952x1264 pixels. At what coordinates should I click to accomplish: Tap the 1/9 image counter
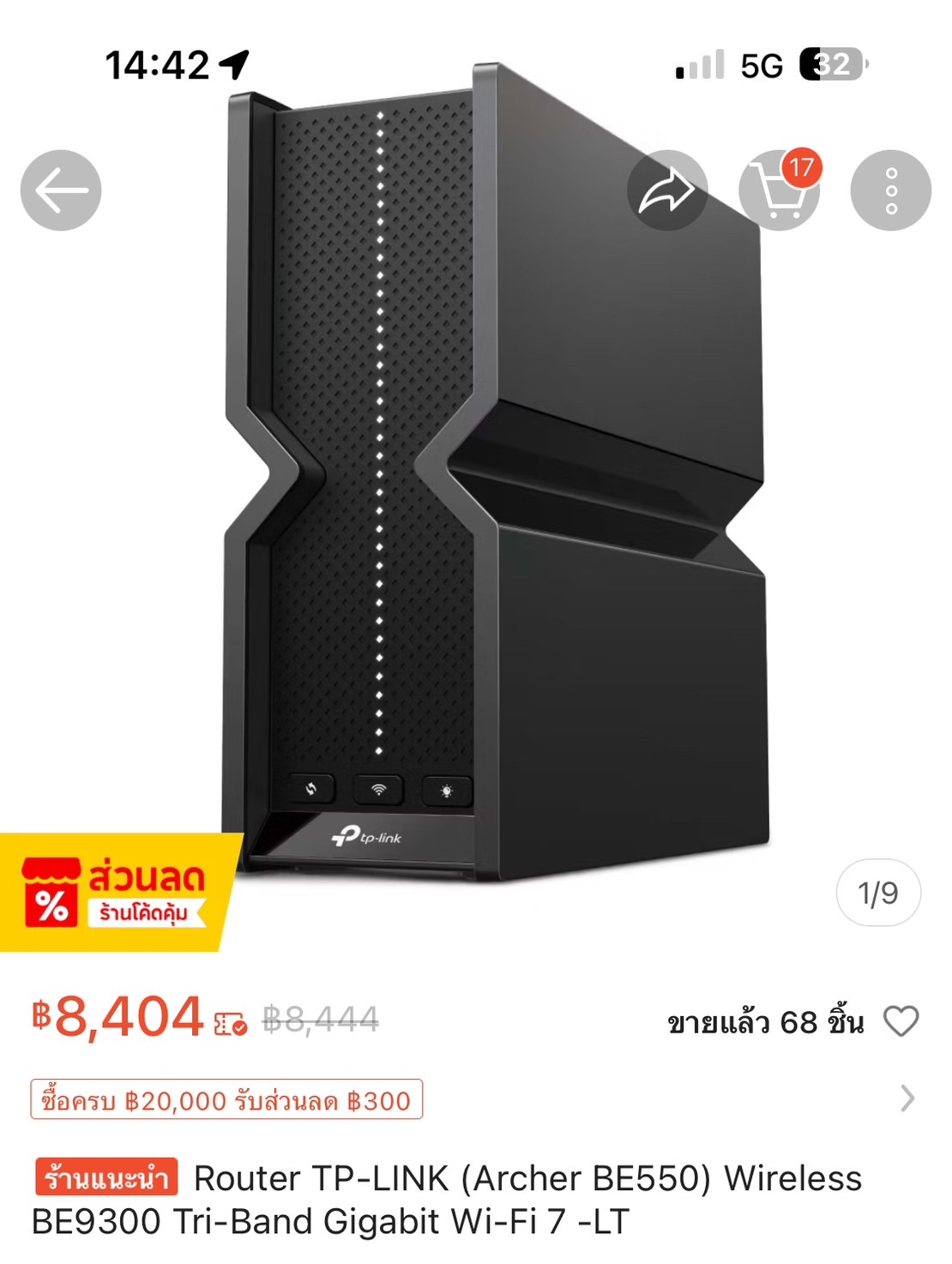878,893
